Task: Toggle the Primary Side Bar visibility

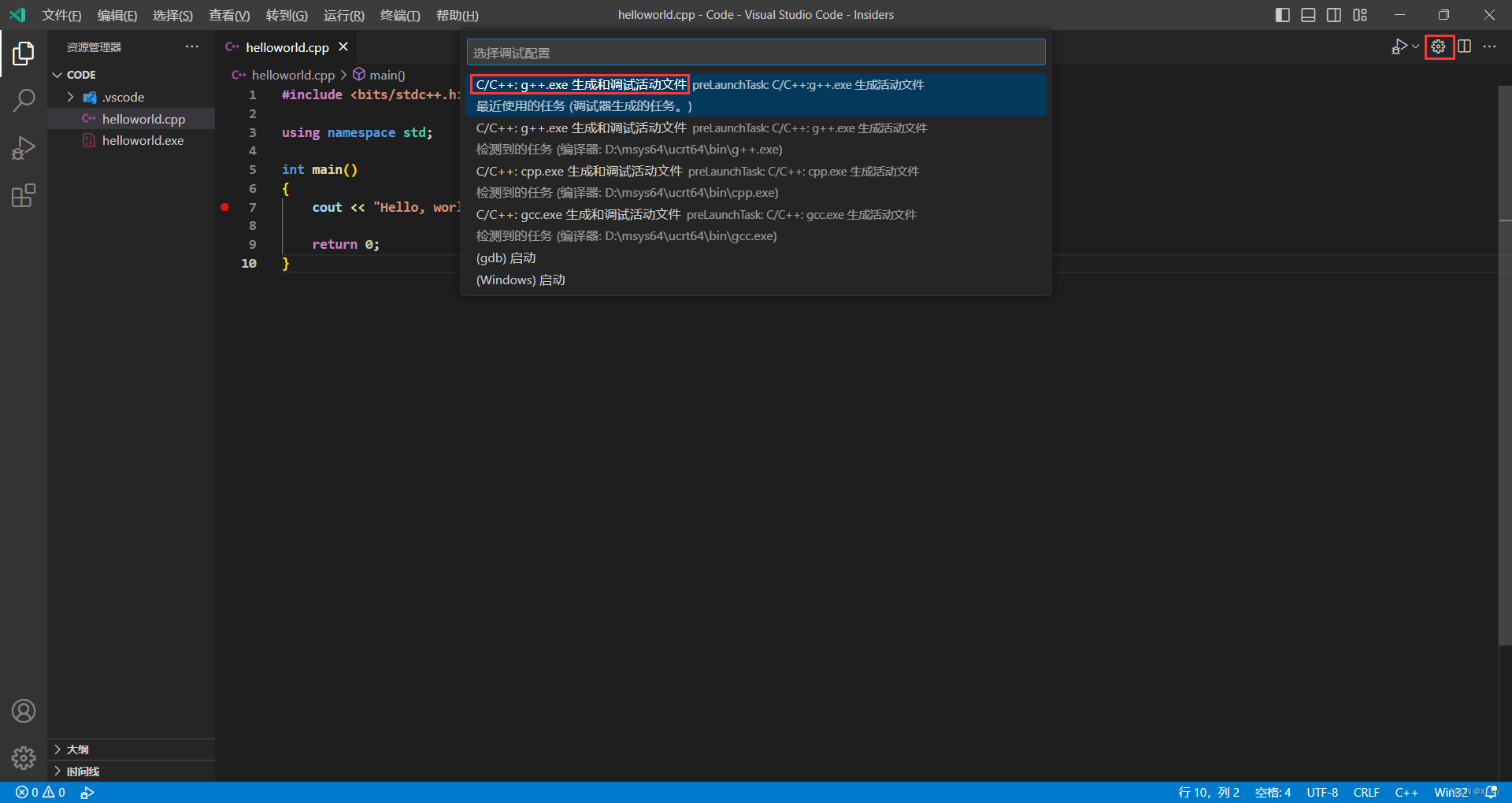Action: [1282, 15]
